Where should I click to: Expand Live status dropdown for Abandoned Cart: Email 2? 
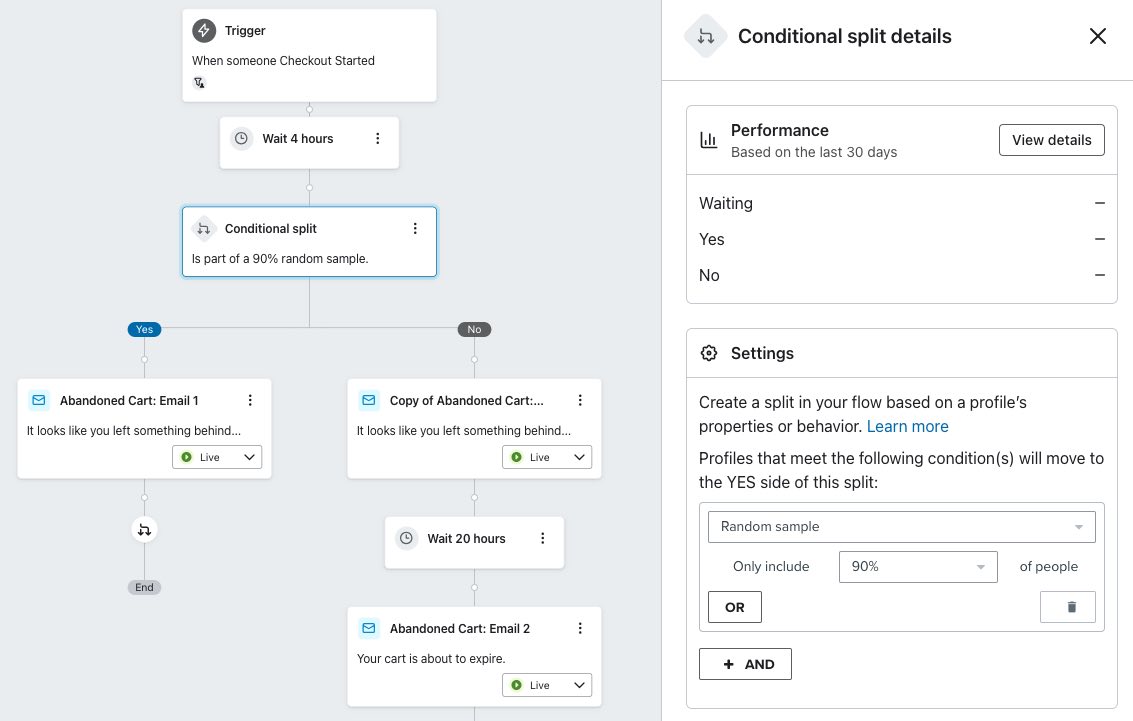tap(547, 685)
